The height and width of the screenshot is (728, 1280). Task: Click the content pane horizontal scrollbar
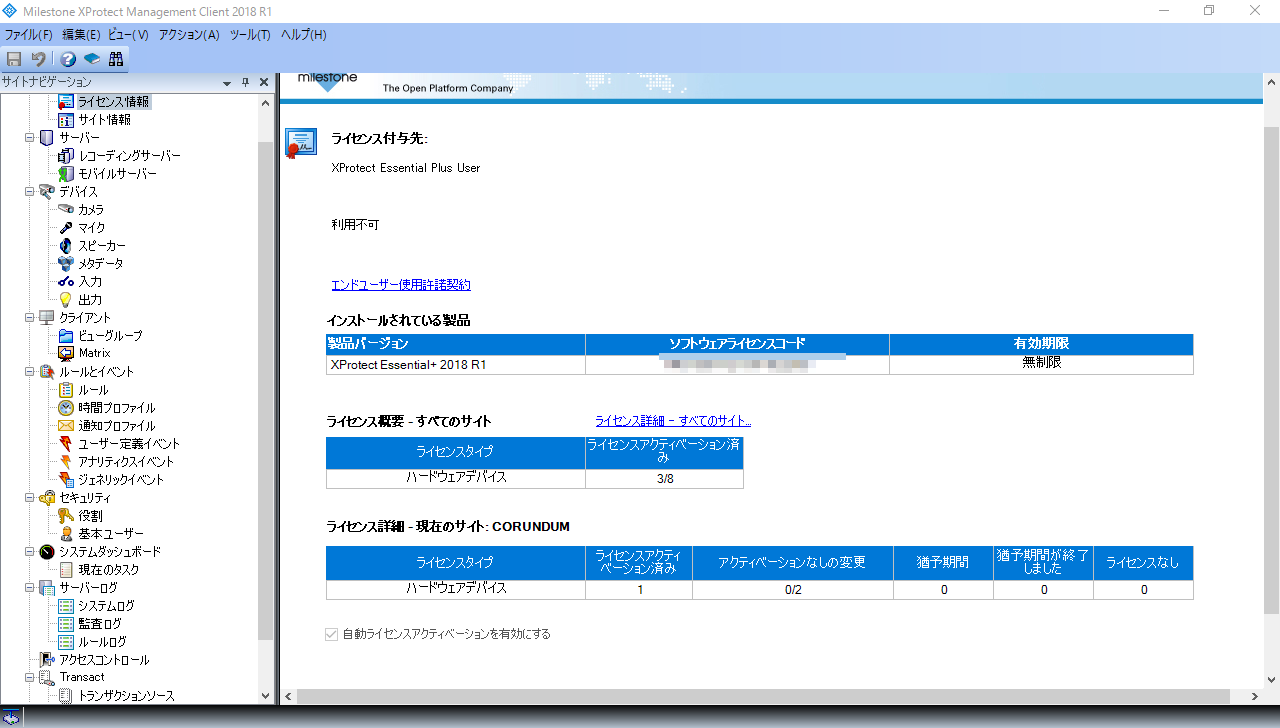[x=763, y=696]
